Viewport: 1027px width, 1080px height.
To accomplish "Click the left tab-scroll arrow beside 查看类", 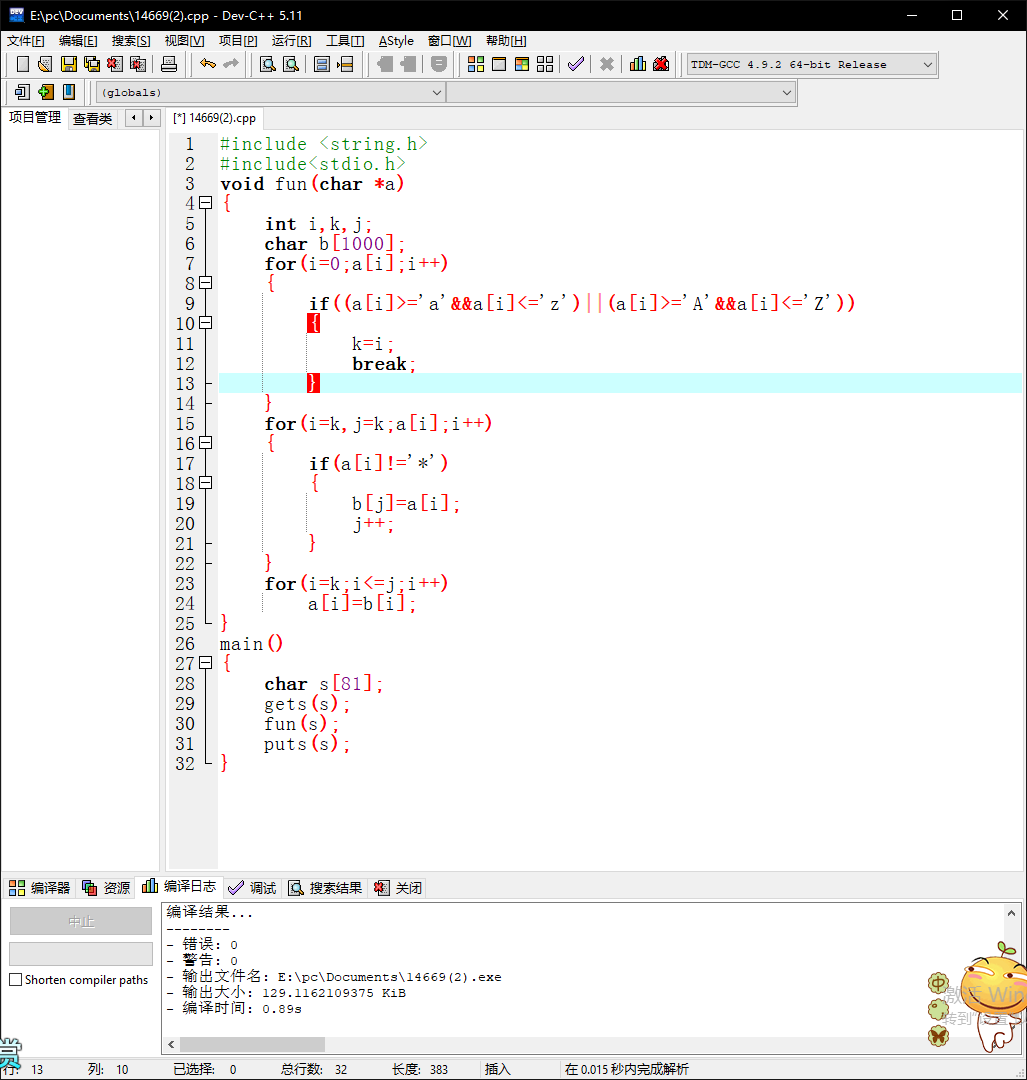I will (x=134, y=118).
